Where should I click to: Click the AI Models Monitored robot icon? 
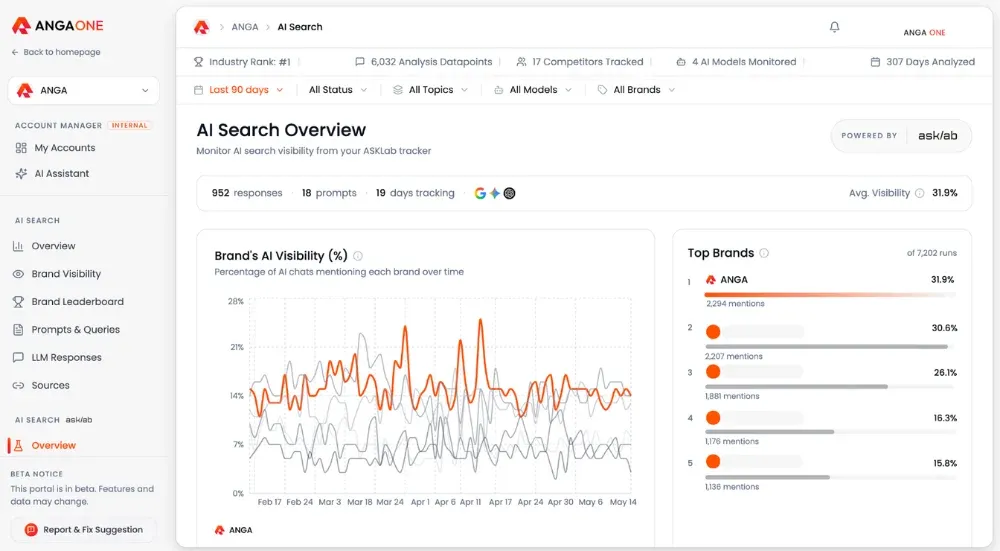(681, 62)
